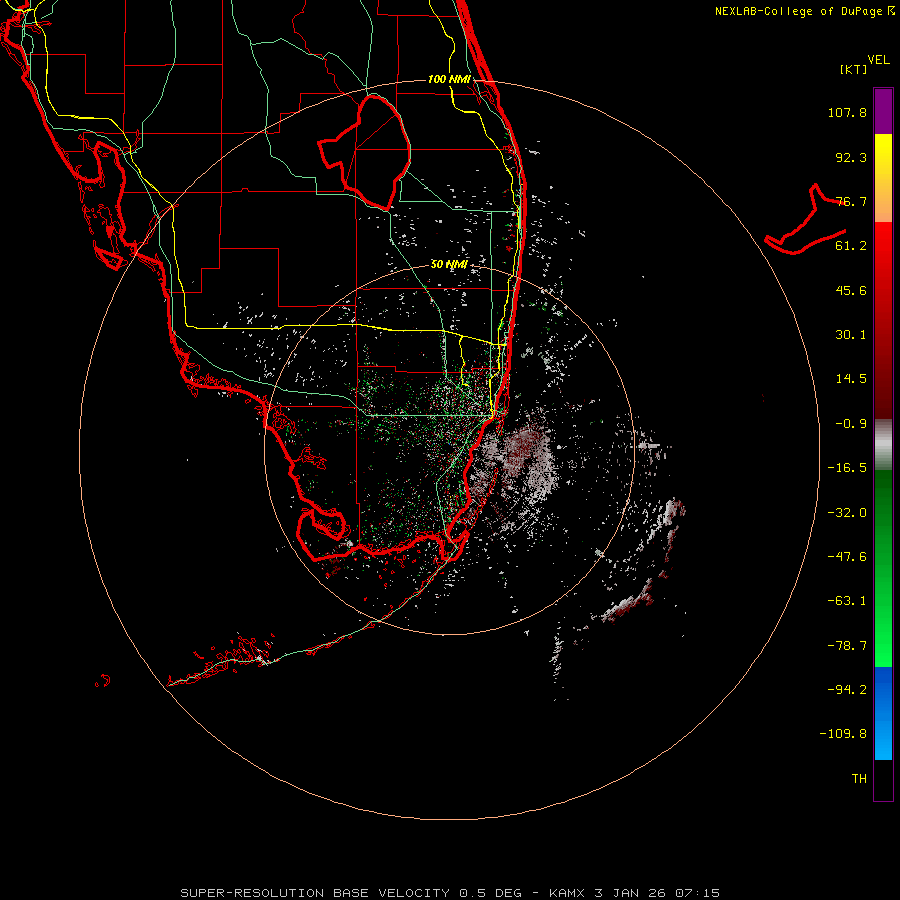Select the 30.1 velocity scale value
Screen dimensions: 900x900
coord(851,335)
